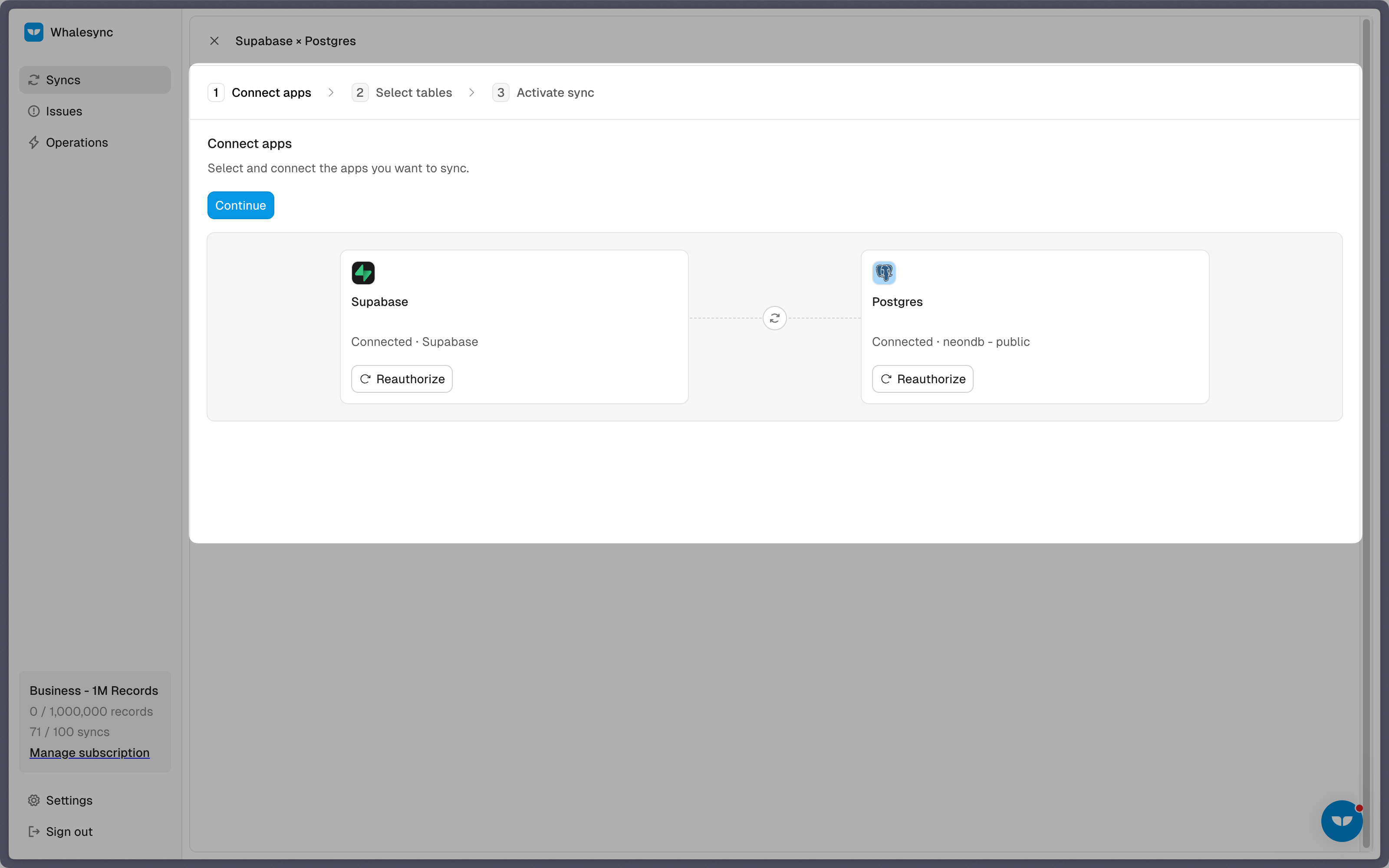Click the '71 / 100 syncs' text

(69, 732)
